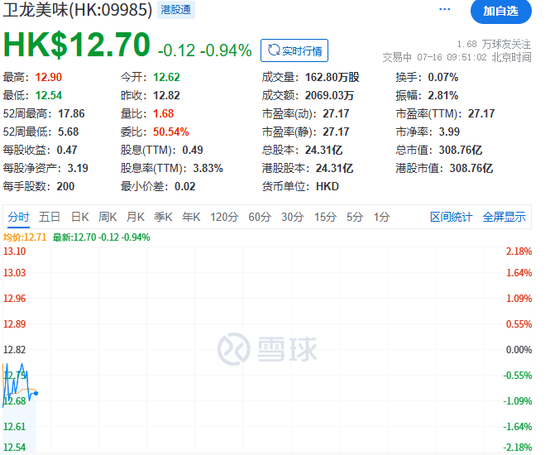
Task: Click the 港股市值 value 308.76亿
Action: tap(471, 168)
